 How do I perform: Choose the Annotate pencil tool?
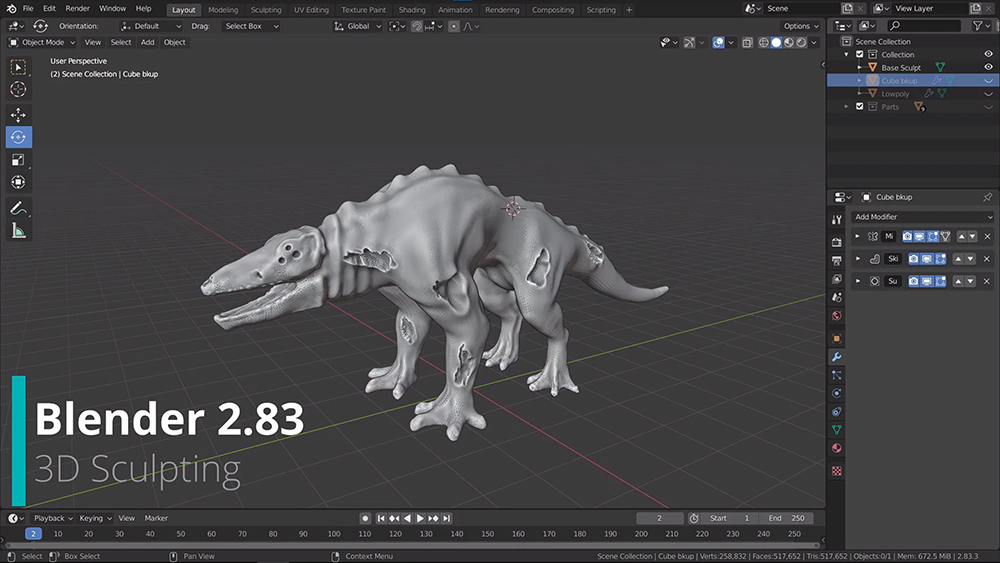[18, 209]
